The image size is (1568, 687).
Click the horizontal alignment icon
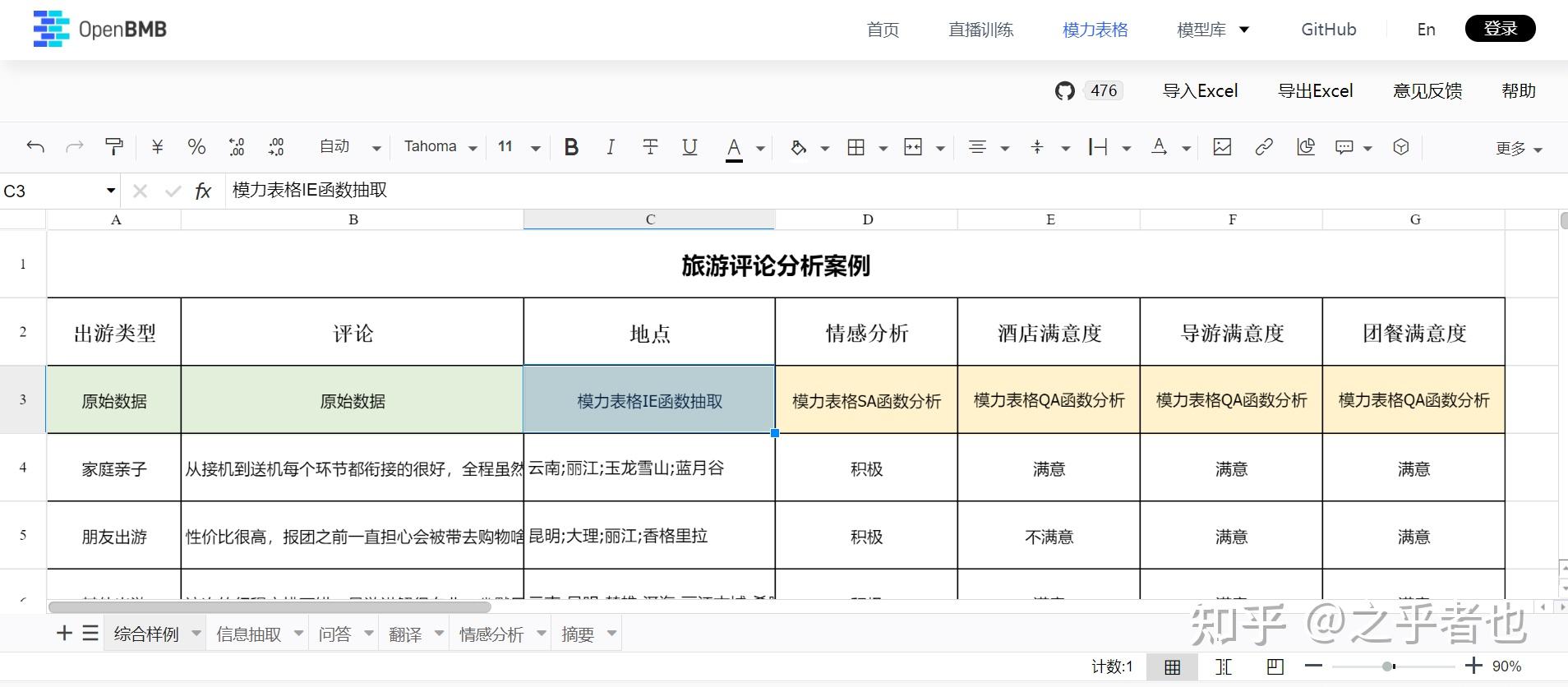977,147
